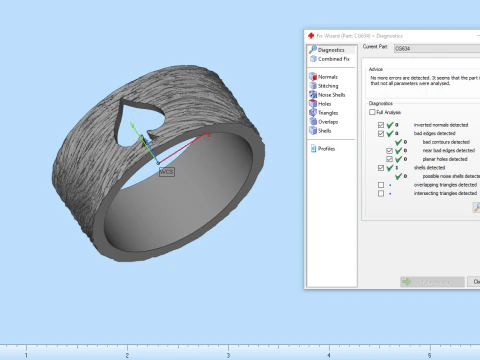This screenshot has width=480, height=360.
Task: Click the 'bad contours detected' label
Action: 446,142
